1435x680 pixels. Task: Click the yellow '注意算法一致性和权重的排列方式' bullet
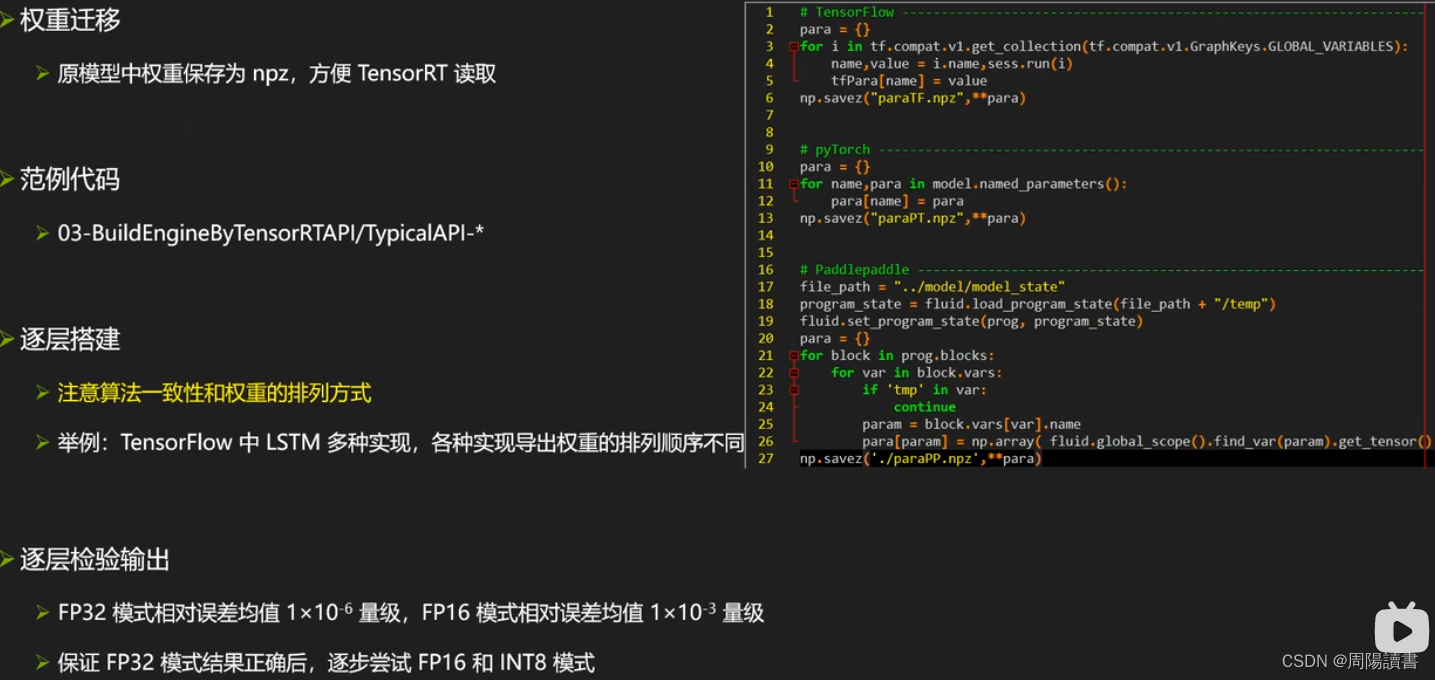(215, 393)
